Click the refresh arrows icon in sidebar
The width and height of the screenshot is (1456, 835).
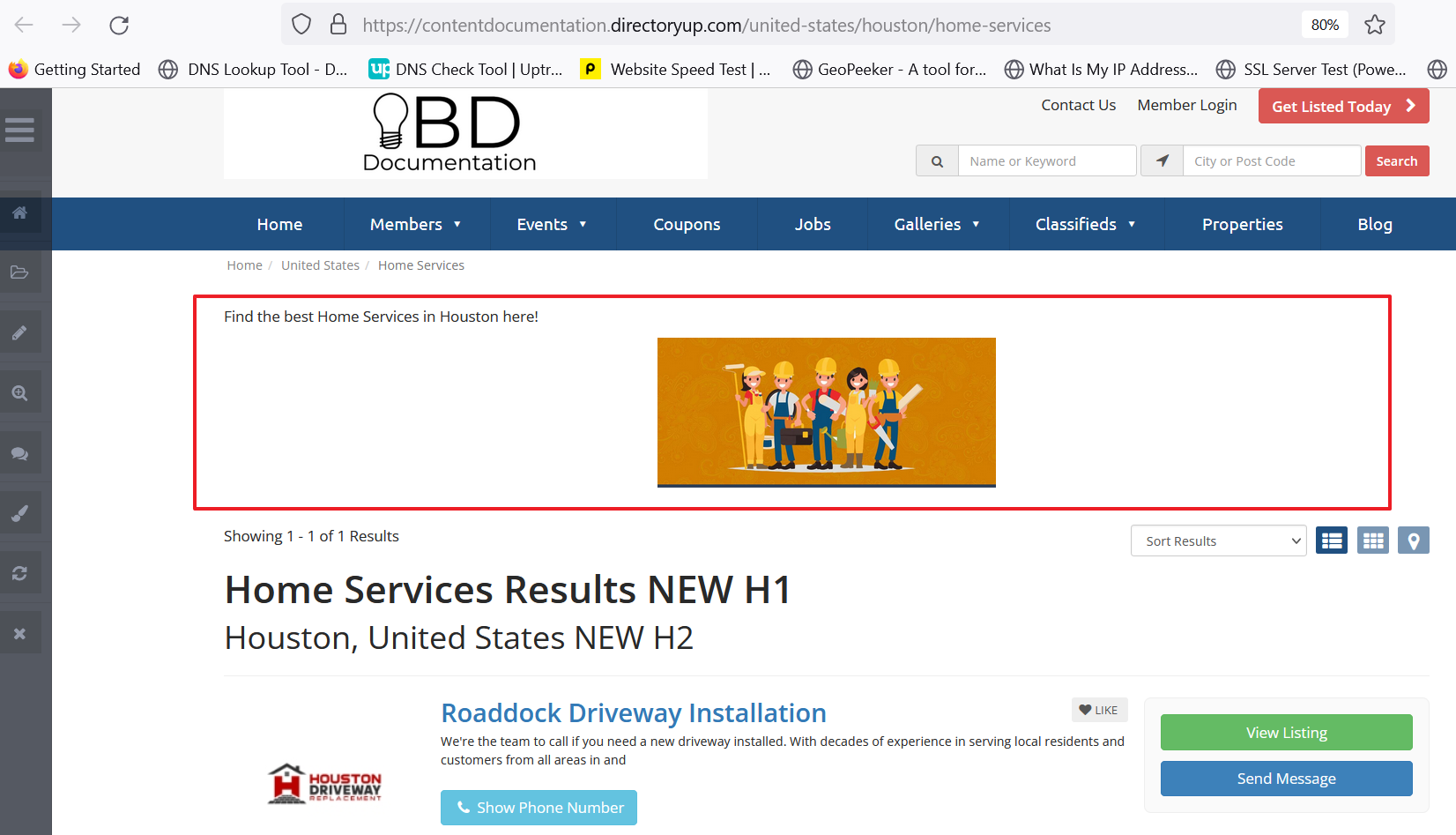[x=19, y=573]
